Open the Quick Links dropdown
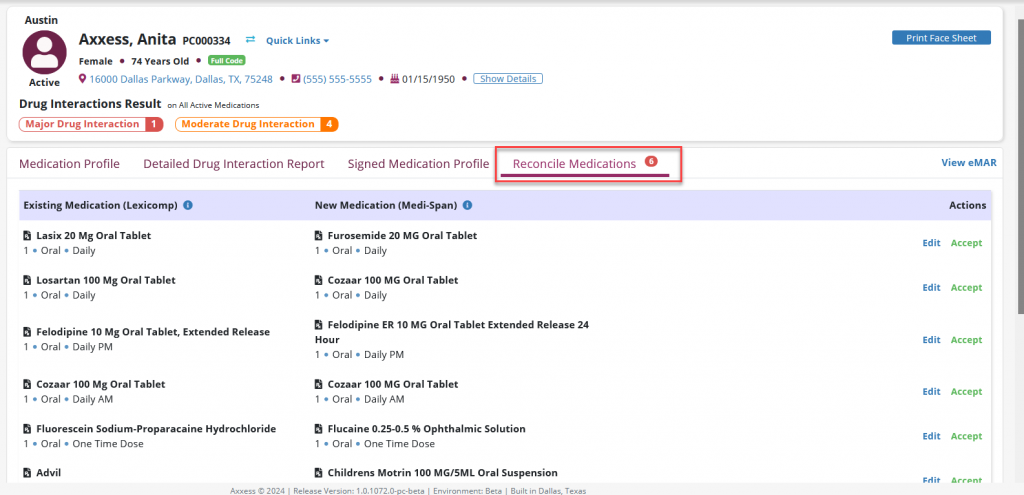Screen dimensions: 1024x495 (x=297, y=41)
